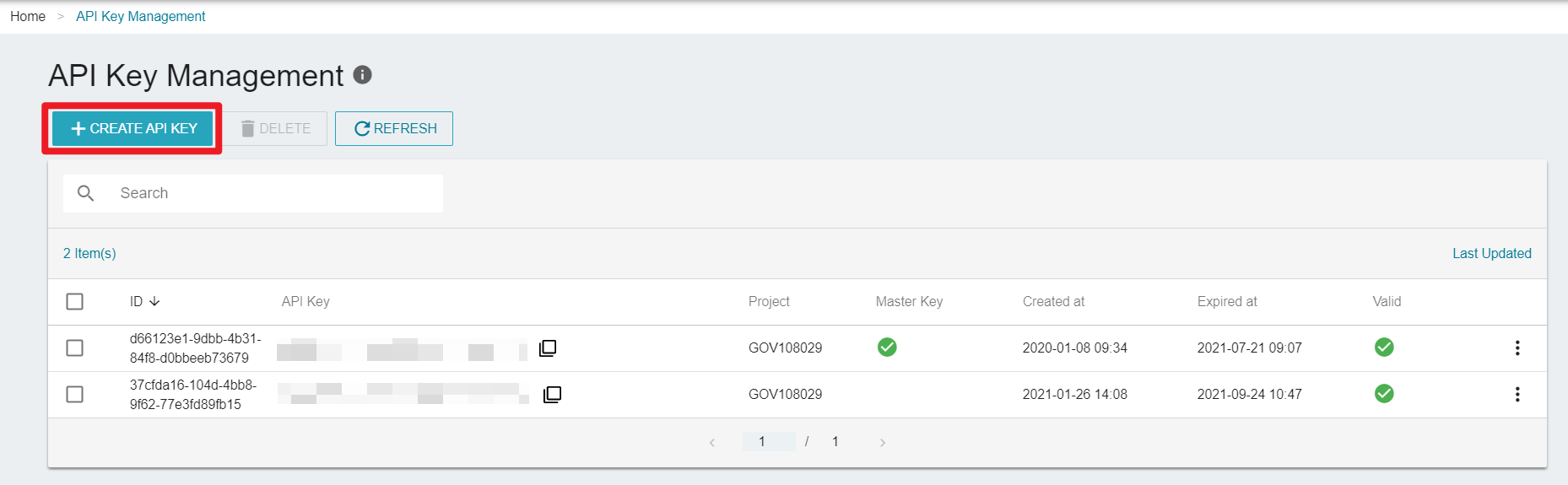This screenshot has height=485, width=1568.
Task: Click into the Search input field
Action: [x=253, y=193]
